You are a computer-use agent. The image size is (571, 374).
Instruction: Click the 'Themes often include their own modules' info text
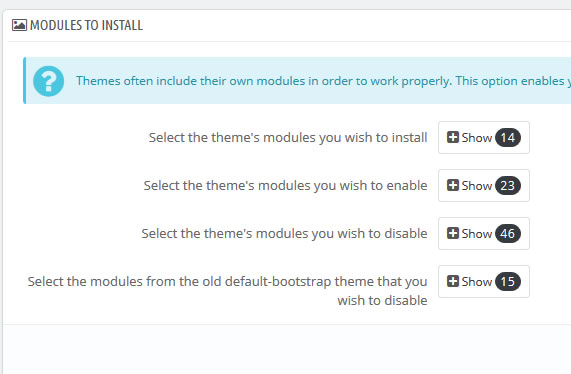point(323,81)
